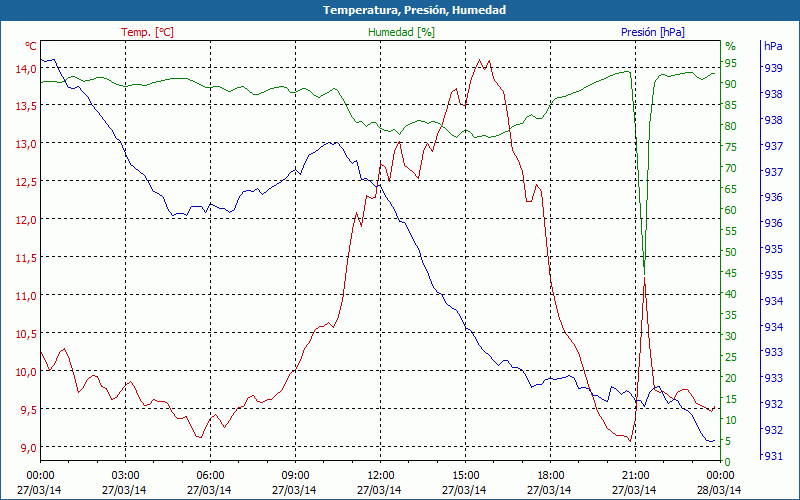Click the "939" pressure tick label

click(x=773, y=67)
